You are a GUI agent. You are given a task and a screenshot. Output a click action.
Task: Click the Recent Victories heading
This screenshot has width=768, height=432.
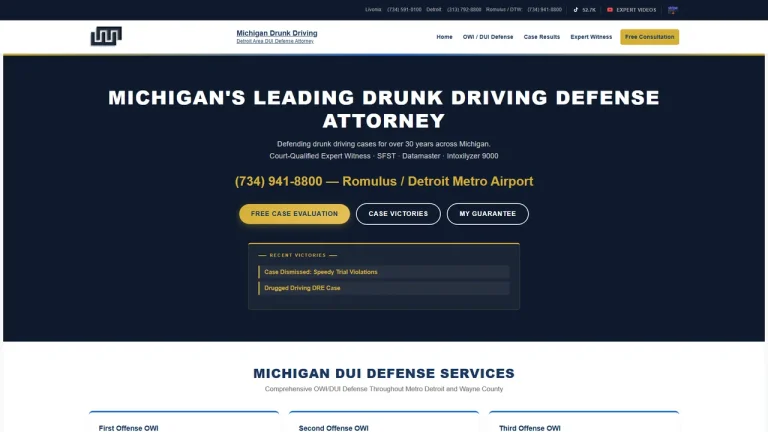click(297, 255)
